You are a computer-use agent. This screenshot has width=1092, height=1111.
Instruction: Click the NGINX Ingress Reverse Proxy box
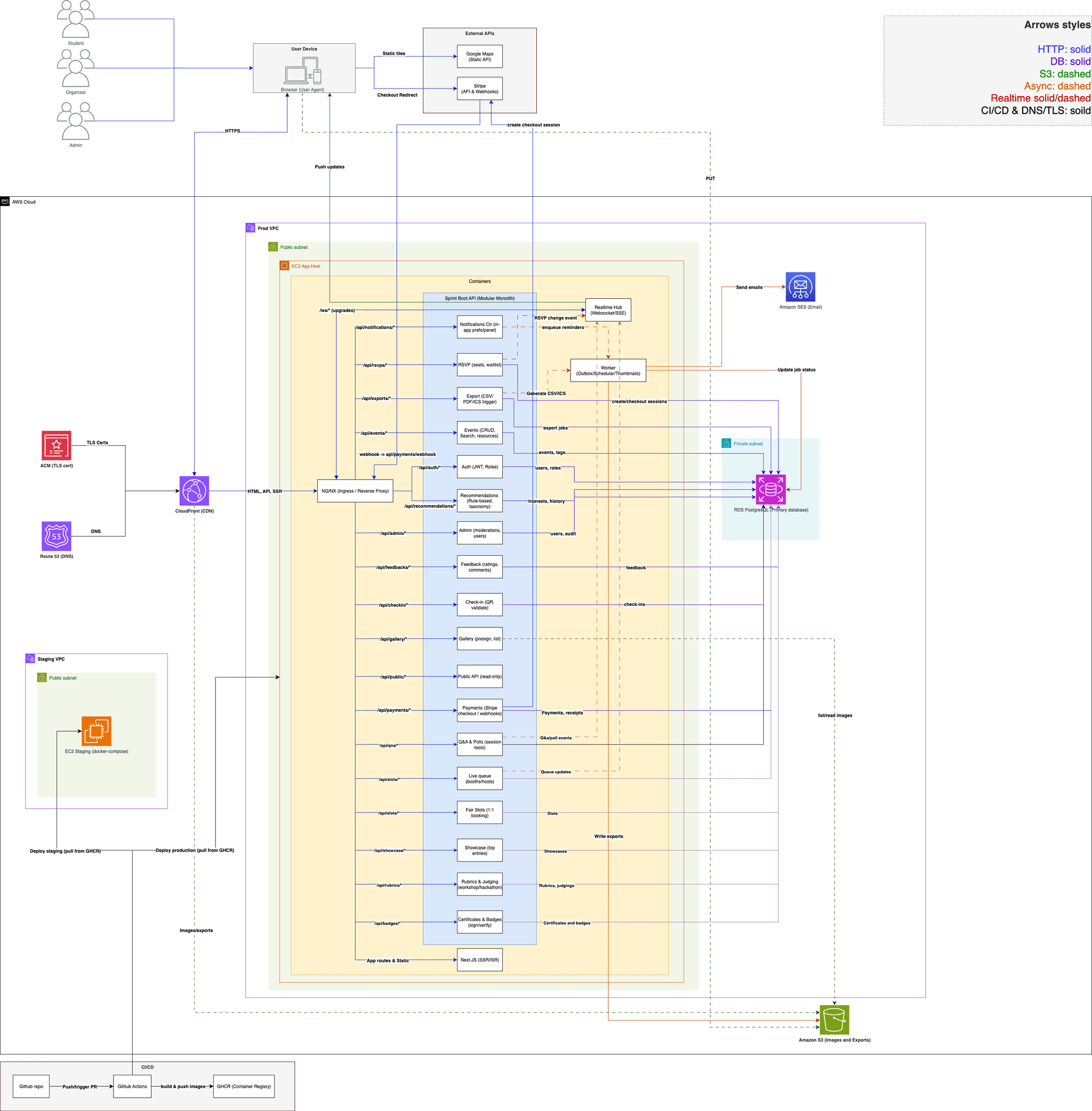coord(356,491)
